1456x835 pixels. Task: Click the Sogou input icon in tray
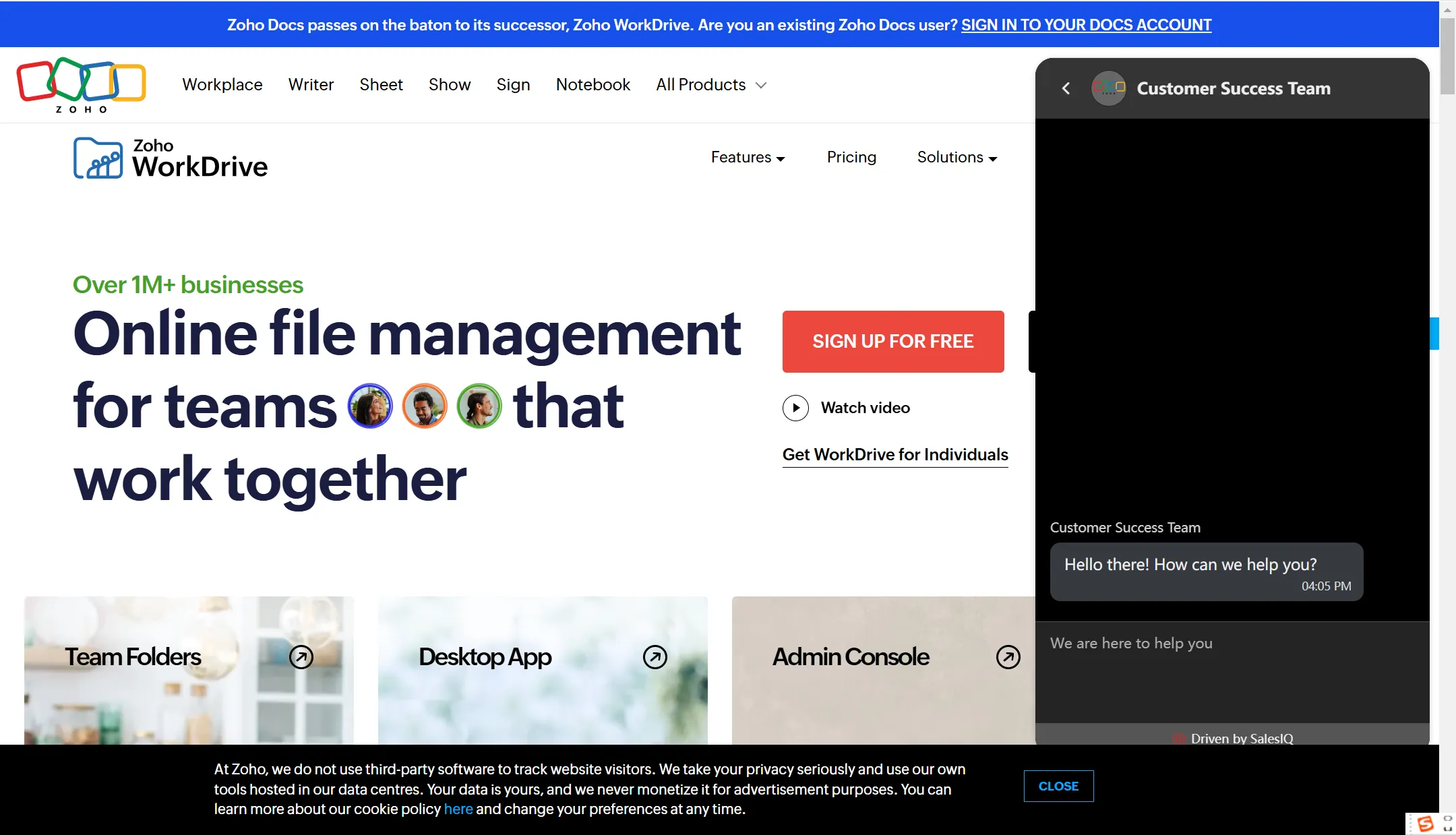coord(1425,824)
